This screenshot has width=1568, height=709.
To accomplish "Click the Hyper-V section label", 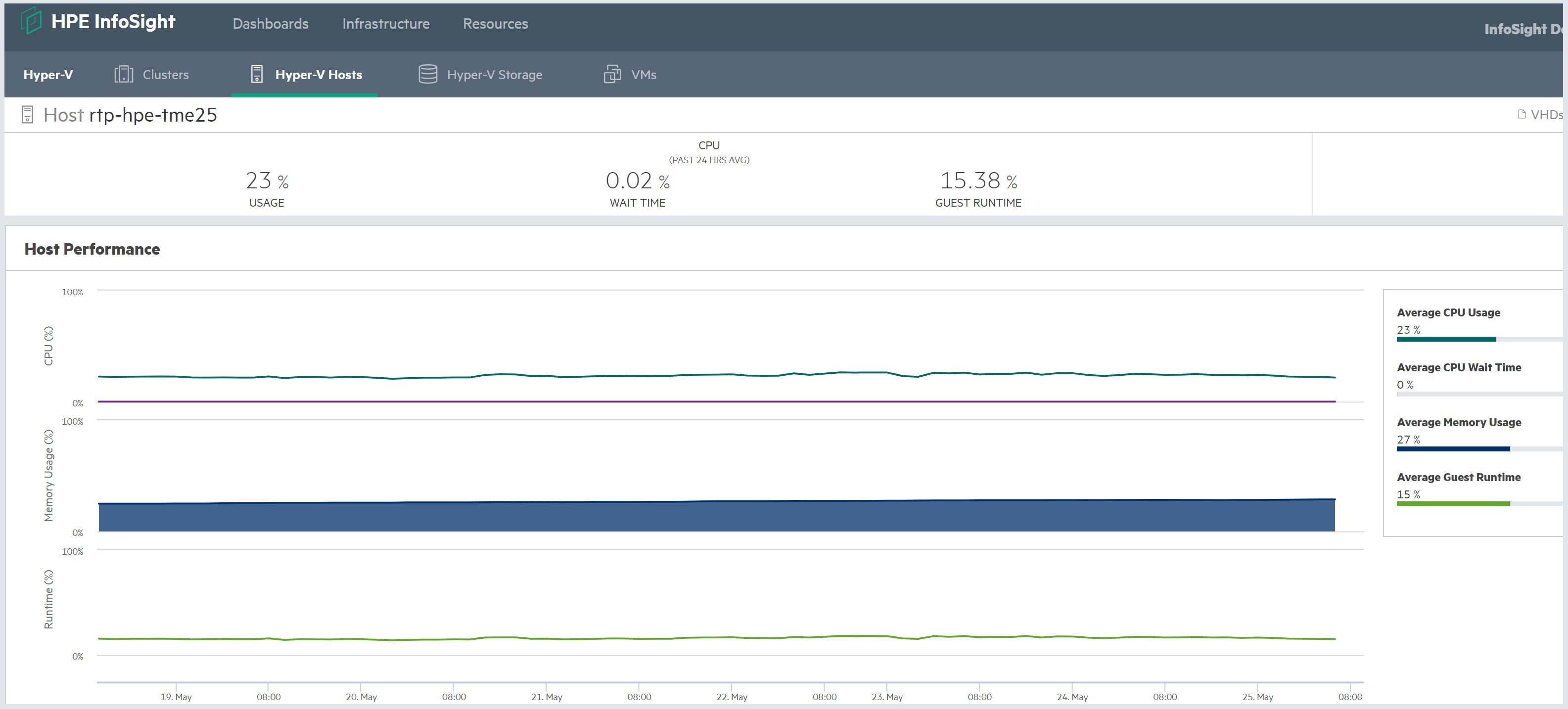I will tap(48, 75).
